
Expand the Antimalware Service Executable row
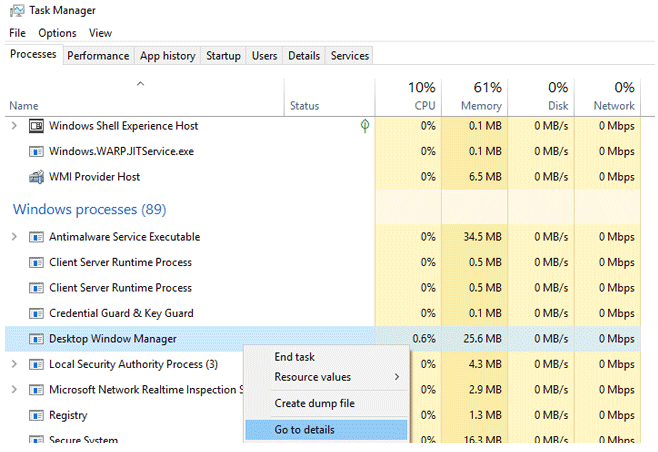tap(14, 237)
